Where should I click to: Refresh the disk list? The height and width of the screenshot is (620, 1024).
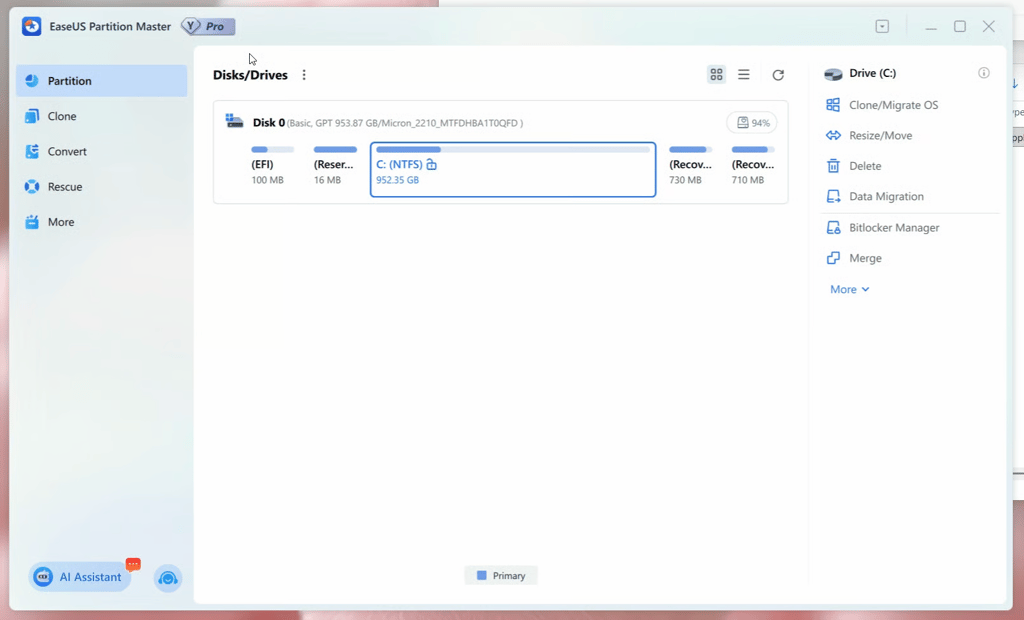click(778, 75)
